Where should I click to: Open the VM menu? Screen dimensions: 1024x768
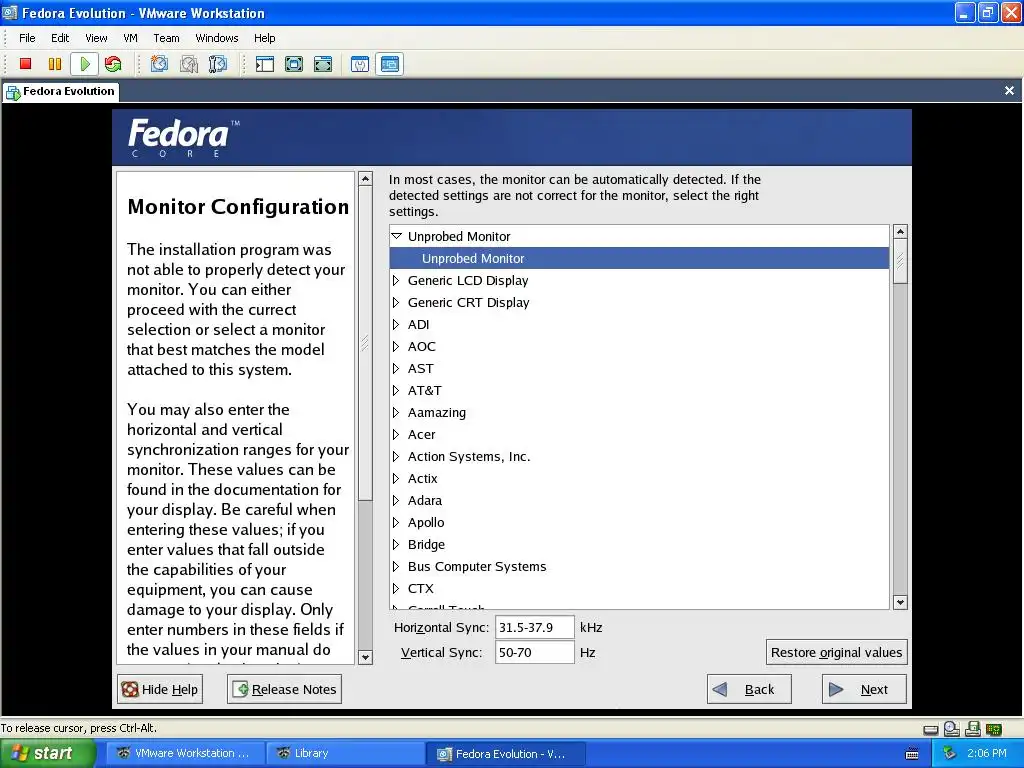(130, 38)
